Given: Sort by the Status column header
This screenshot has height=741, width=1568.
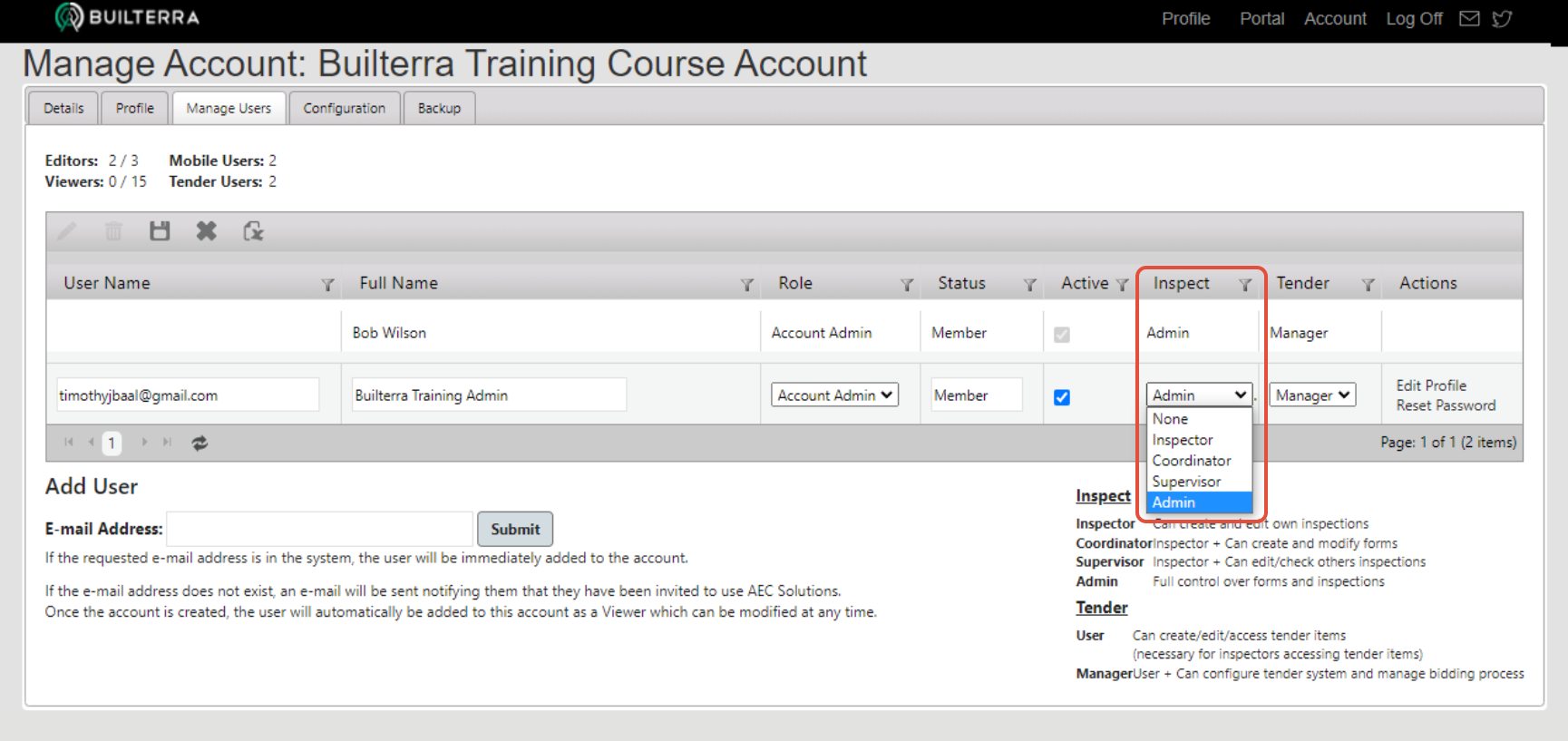Looking at the screenshot, I should [x=961, y=283].
